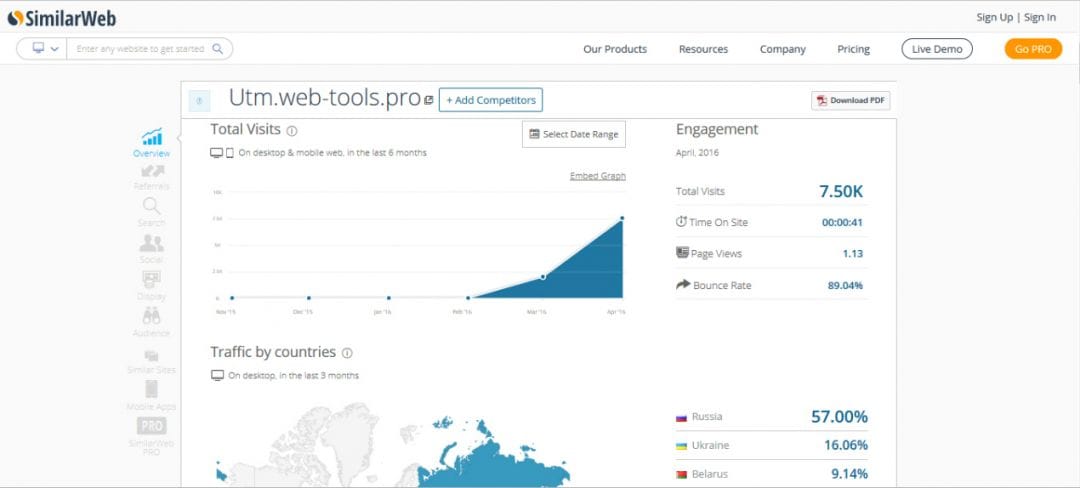Click the info icon beside Total Visits
Screen dimensions: 1080x488
point(292,131)
